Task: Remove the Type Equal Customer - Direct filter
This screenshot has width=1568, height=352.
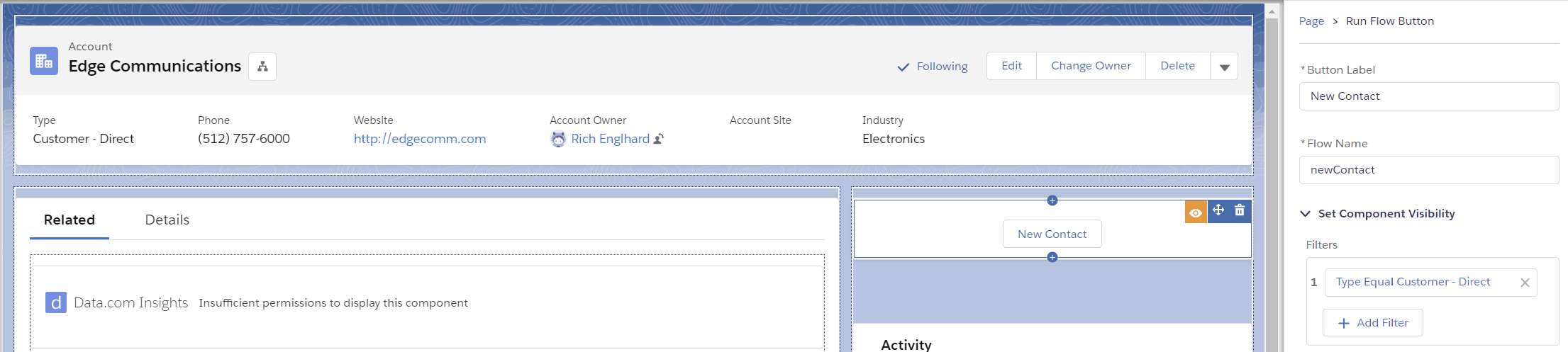Action: pos(1525,283)
